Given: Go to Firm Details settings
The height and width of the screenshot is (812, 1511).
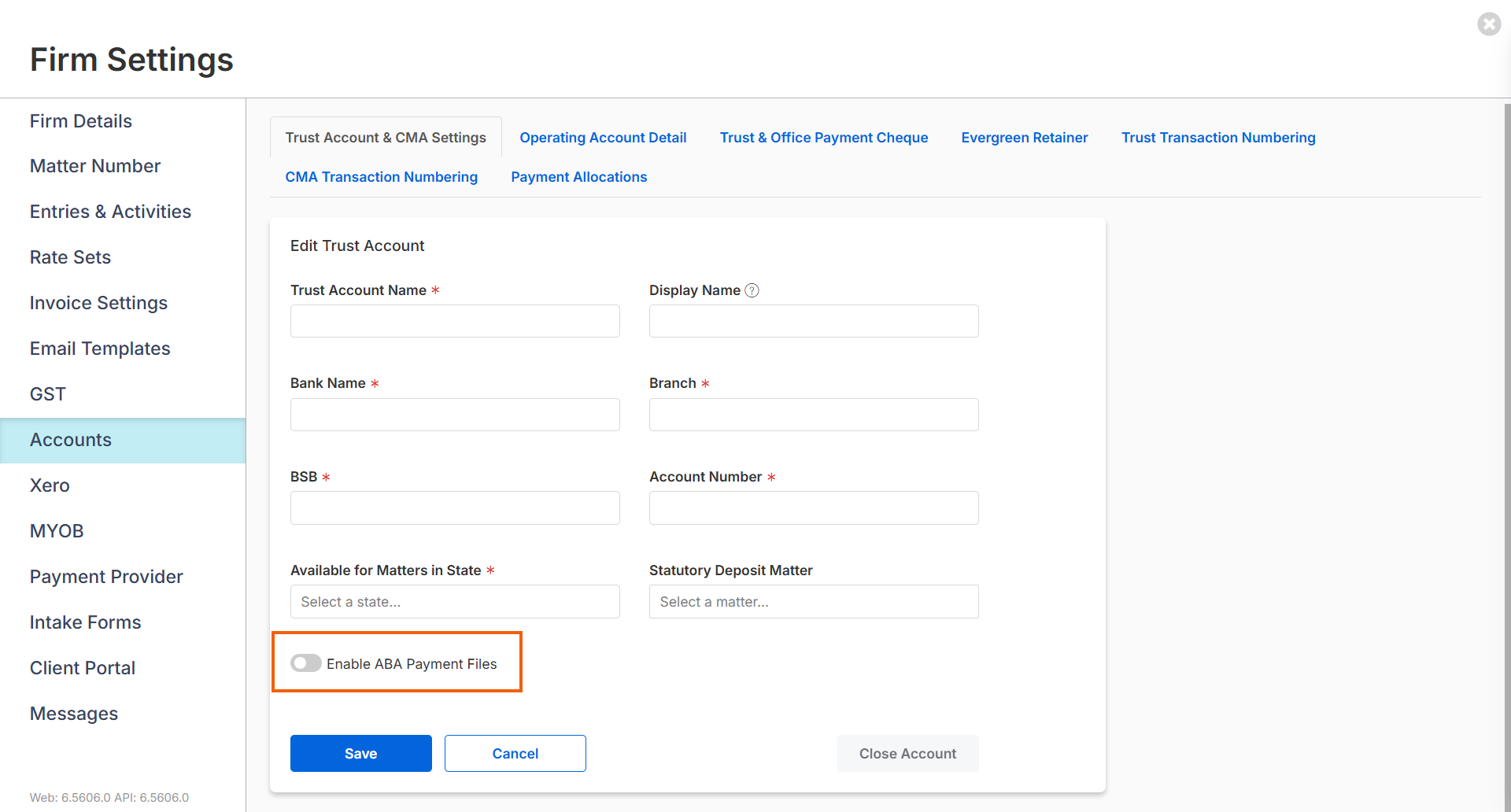Looking at the screenshot, I should (x=123, y=121).
